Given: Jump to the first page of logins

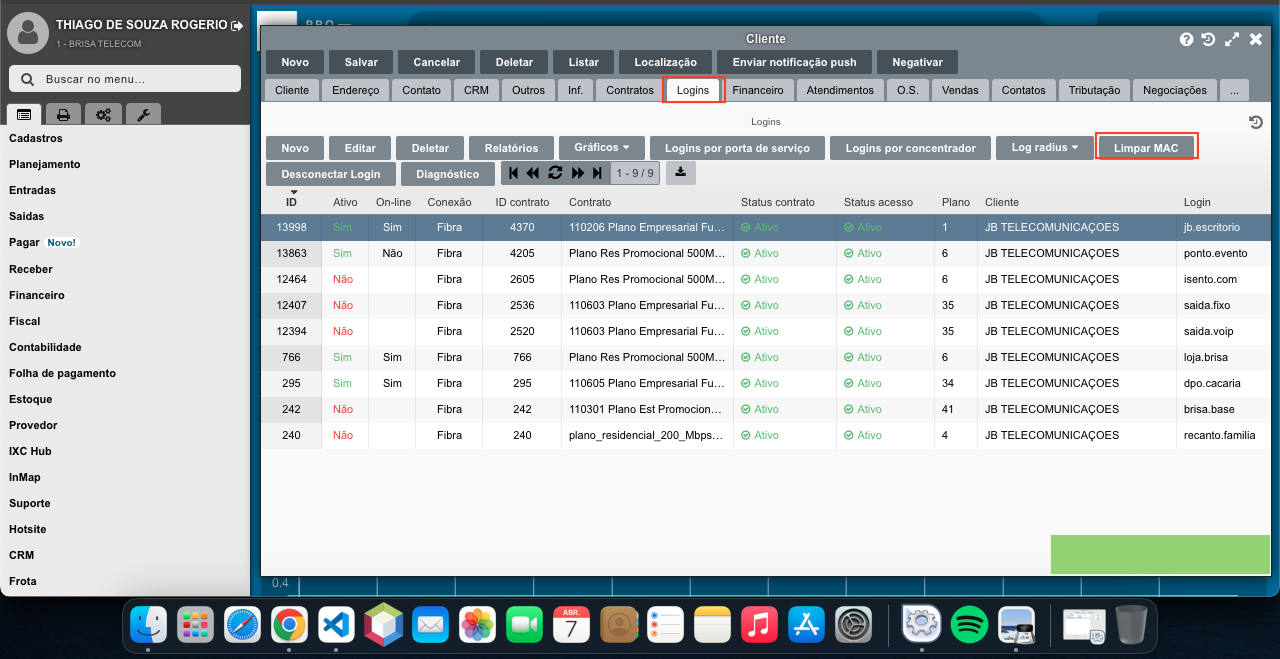Looking at the screenshot, I should click(513, 173).
